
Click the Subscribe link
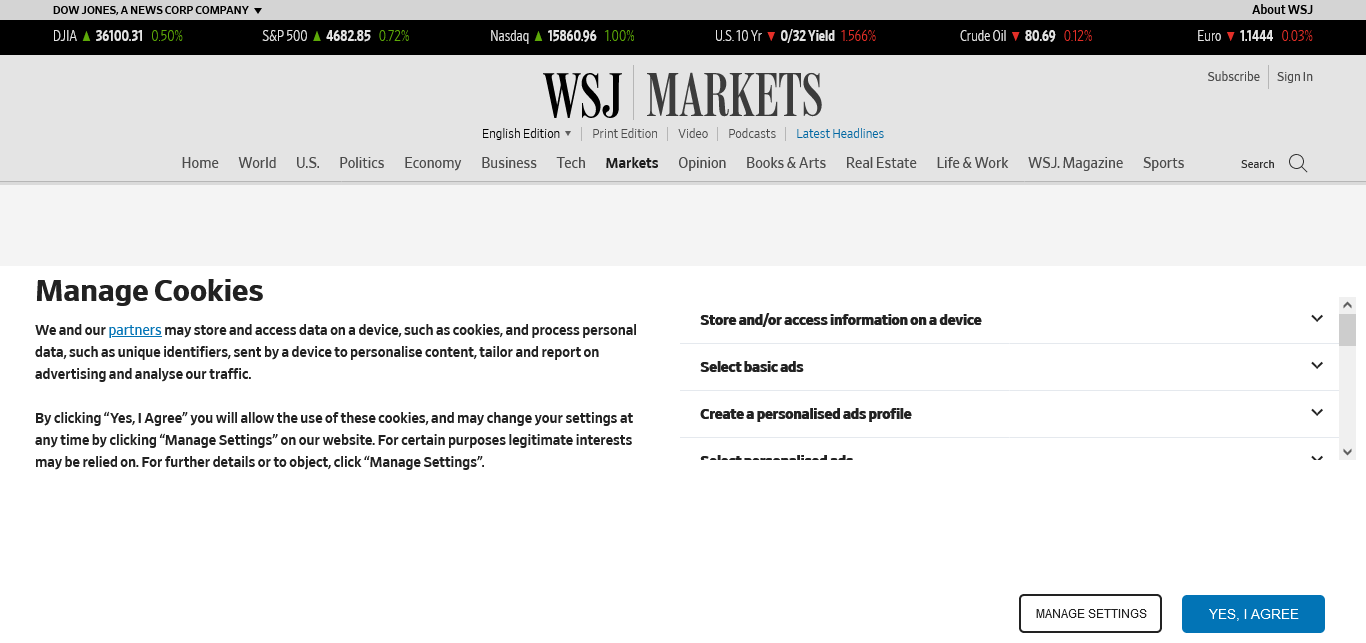(x=1233, y=77)
